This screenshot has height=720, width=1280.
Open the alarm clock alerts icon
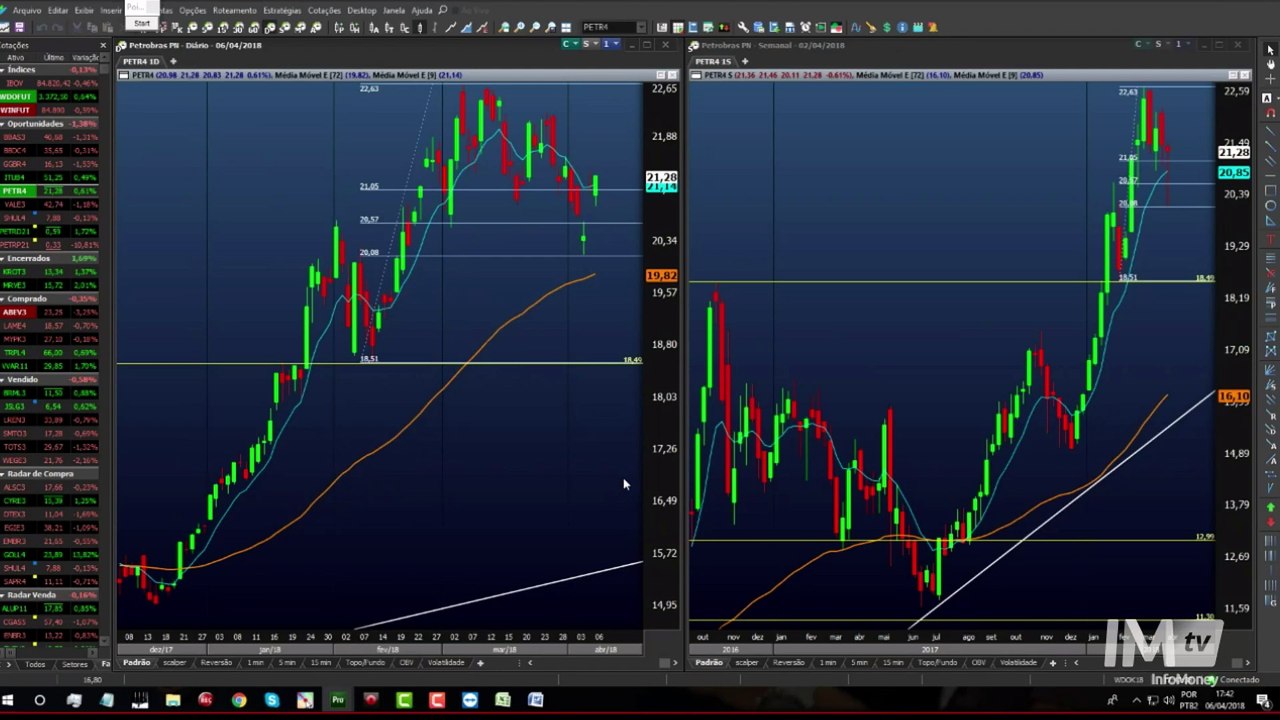click(805, 28)
